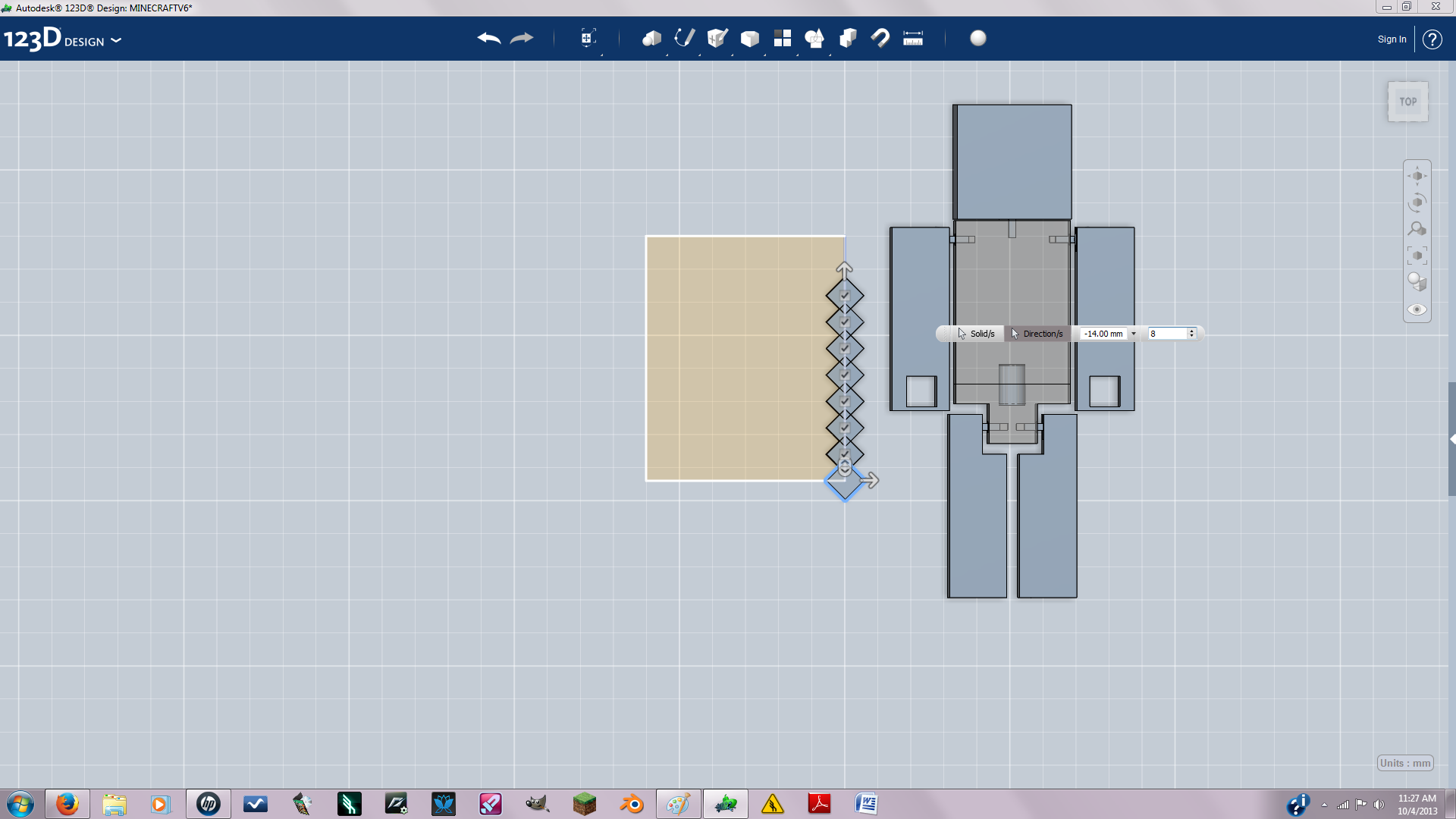Click the Fit view navigation icon
The width and height of the screenshot is (1456, 819).
(x=1417, y=256)
